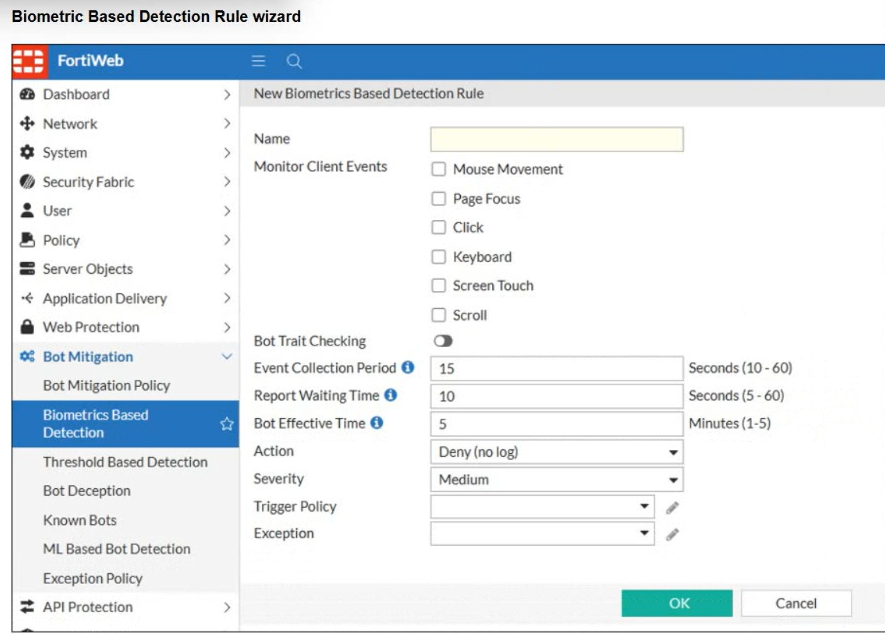Image resolution: width=885 pixels, height=637 pixels.
Task: Click info icon beside Bot Effective Time
Action: tap(377, 423)
